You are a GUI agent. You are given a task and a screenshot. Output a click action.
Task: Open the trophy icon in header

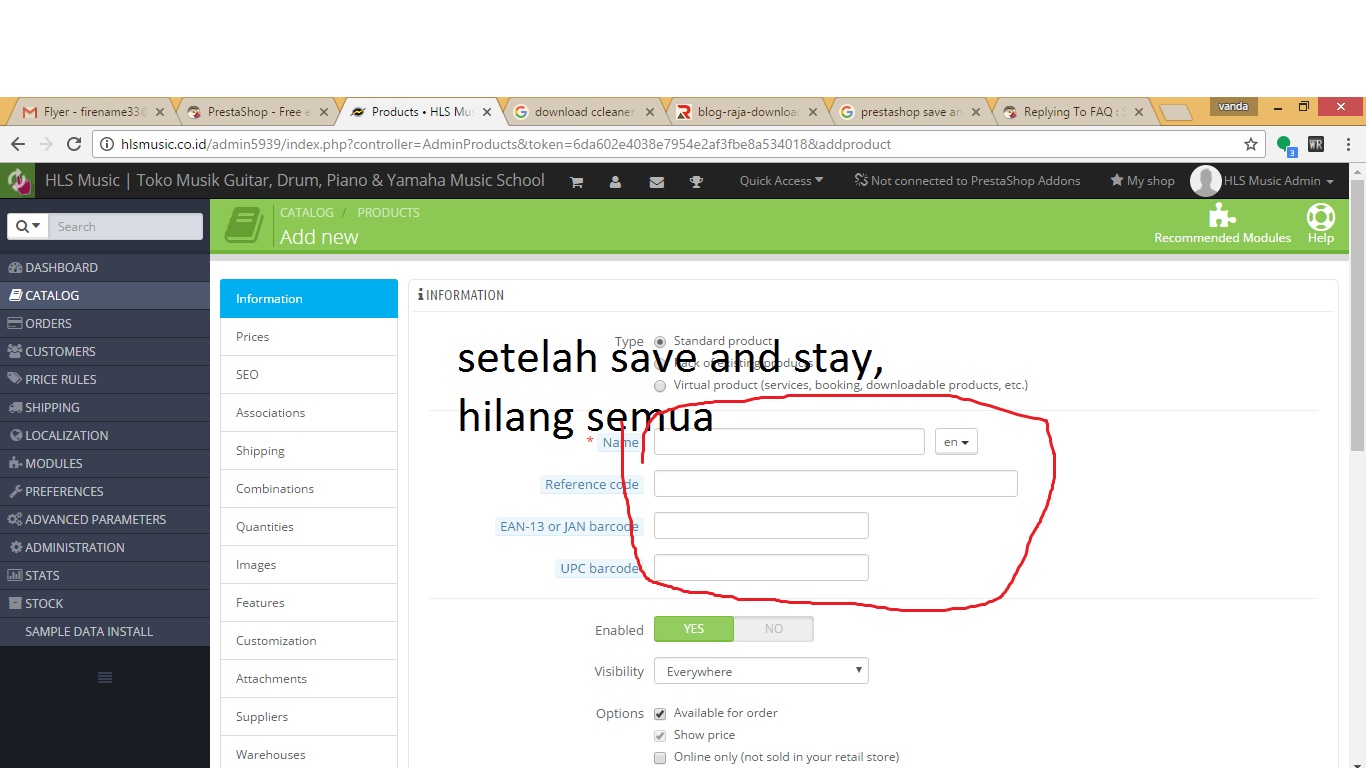coord(697,182)
